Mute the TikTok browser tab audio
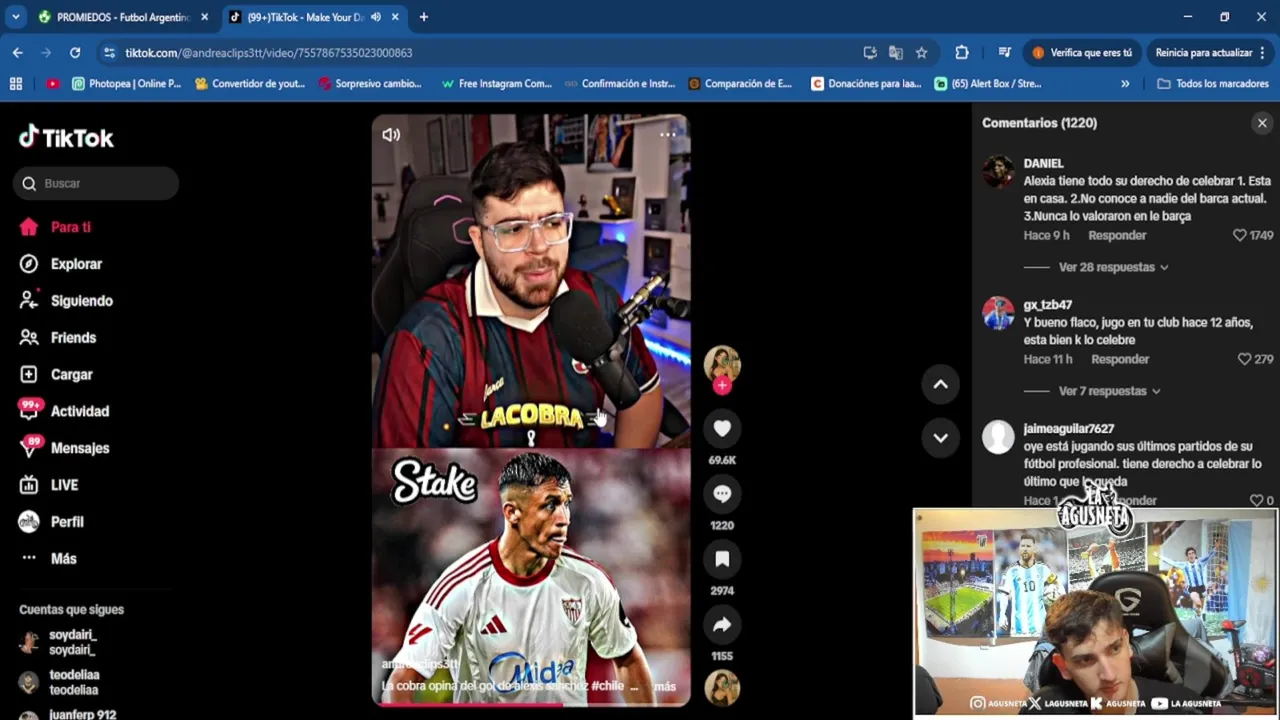The image size is (1280, 720). (376, 17)
